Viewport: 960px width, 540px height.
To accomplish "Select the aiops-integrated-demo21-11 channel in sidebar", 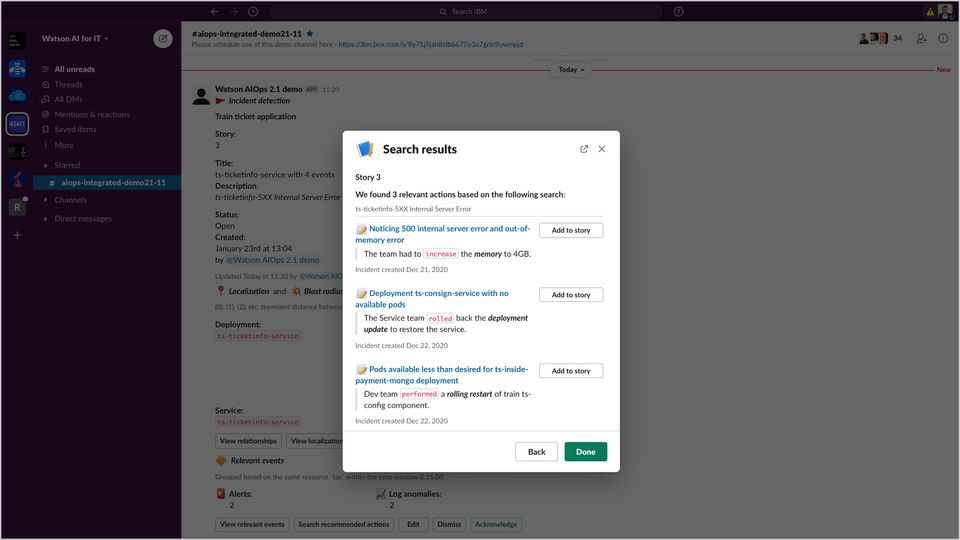I will pyautogui.click(x=107, y=182).
